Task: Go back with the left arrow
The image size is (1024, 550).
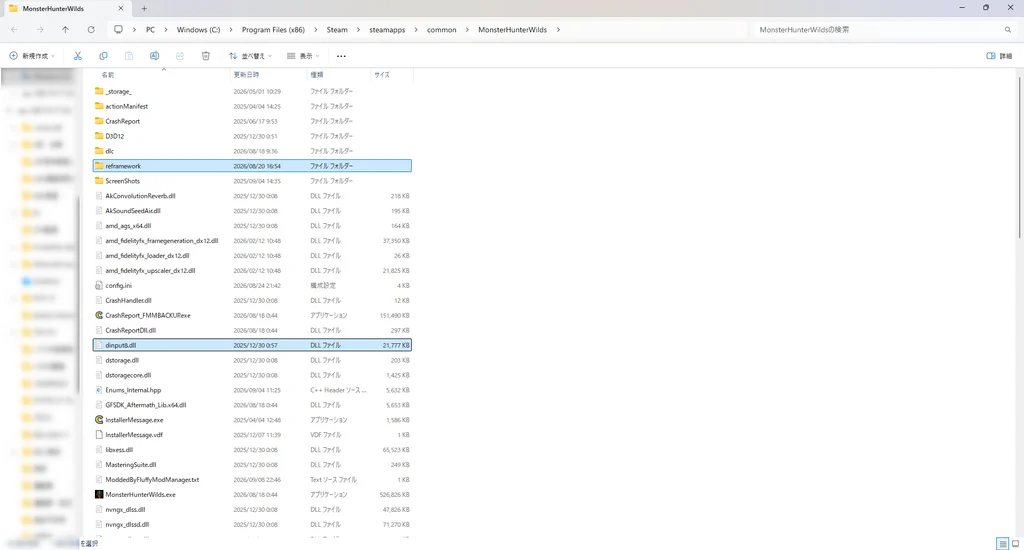Action: (14, 29)
